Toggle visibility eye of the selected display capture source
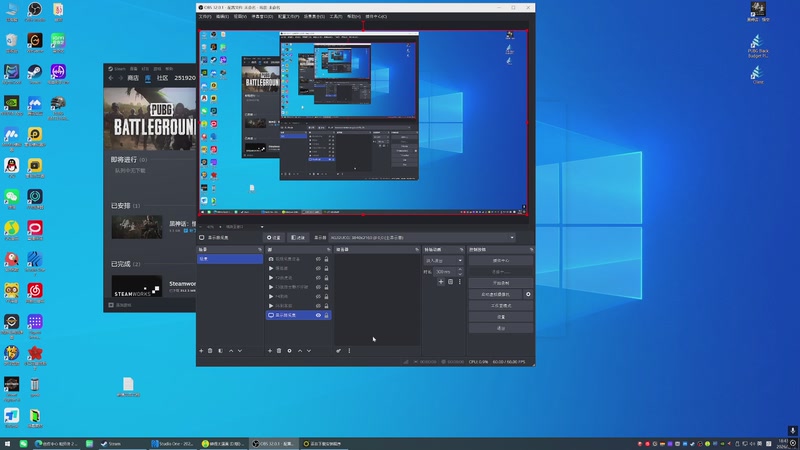Screen dimensions: 800x450 tap(319, 315)
